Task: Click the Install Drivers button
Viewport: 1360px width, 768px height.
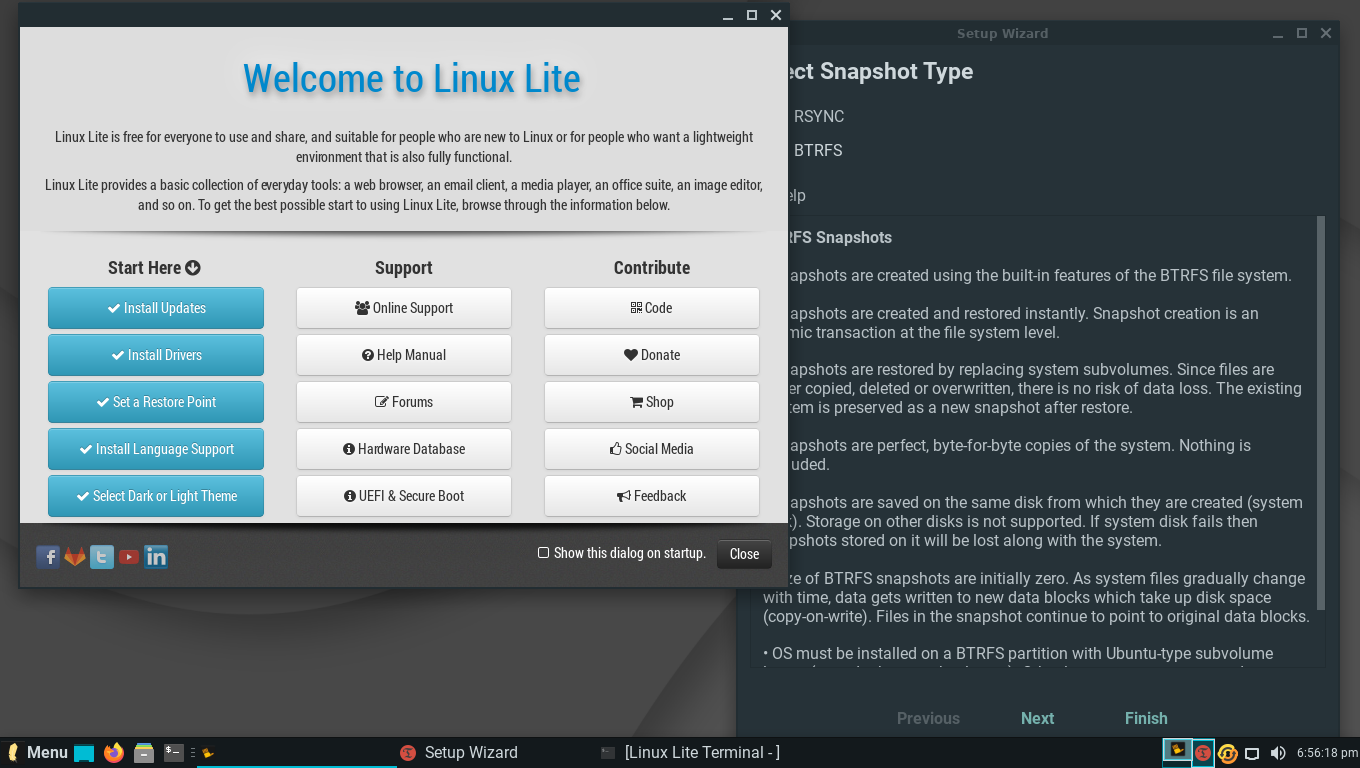Action: click(156, 355)
